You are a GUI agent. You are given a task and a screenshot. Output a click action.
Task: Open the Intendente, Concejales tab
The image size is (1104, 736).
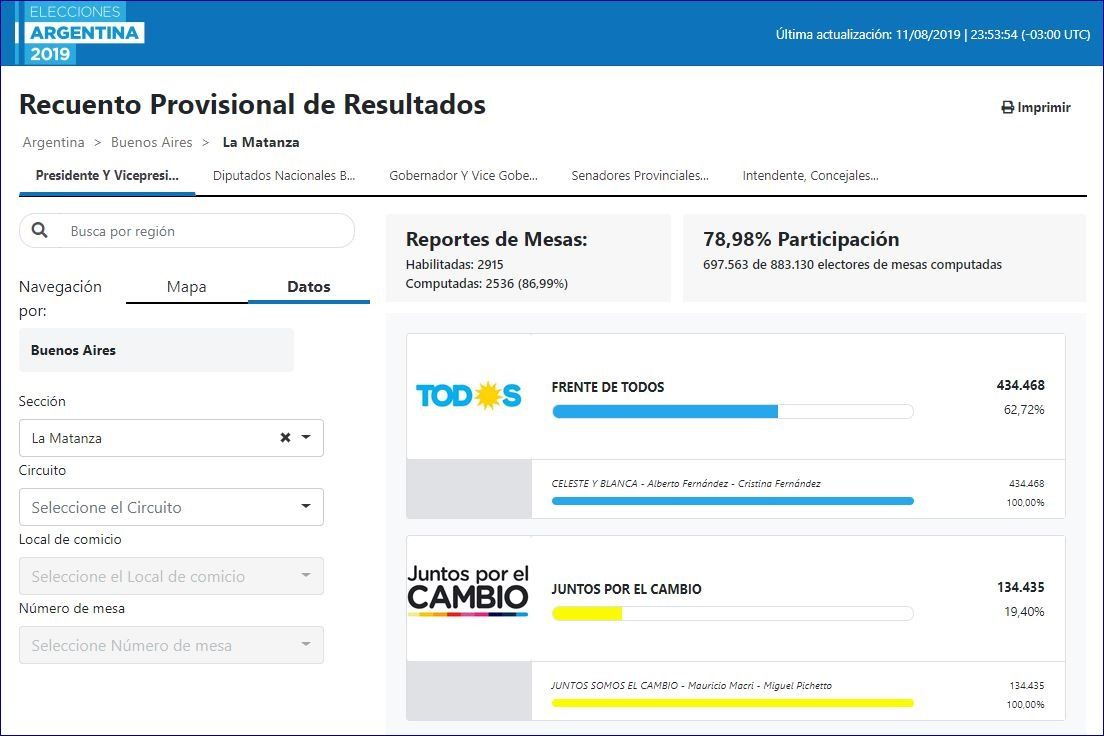pos(810,176)
